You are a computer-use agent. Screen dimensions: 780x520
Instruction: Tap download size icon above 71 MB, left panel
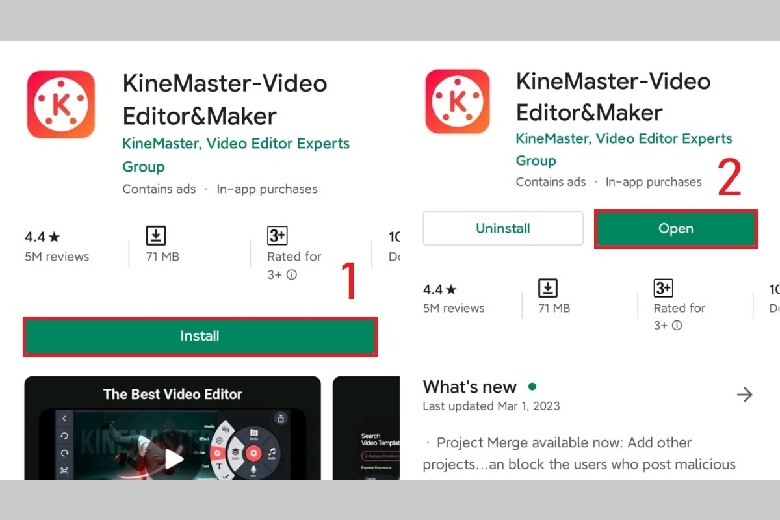tap(156, 235)
